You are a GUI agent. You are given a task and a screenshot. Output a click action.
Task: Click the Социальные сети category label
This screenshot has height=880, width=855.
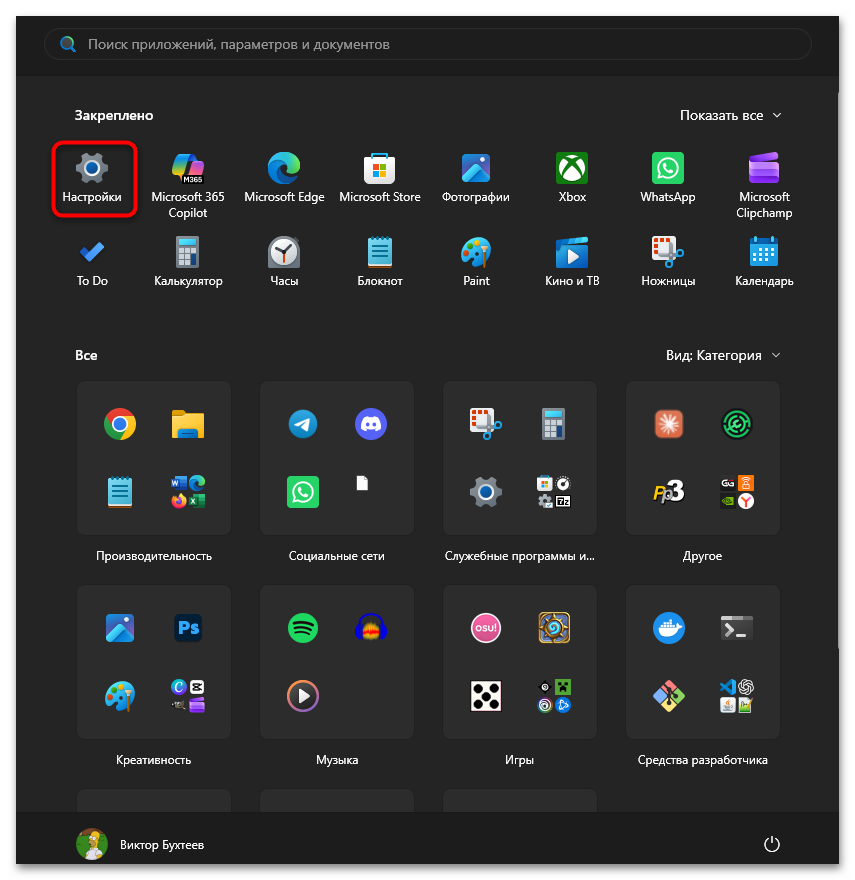(337, 556)
